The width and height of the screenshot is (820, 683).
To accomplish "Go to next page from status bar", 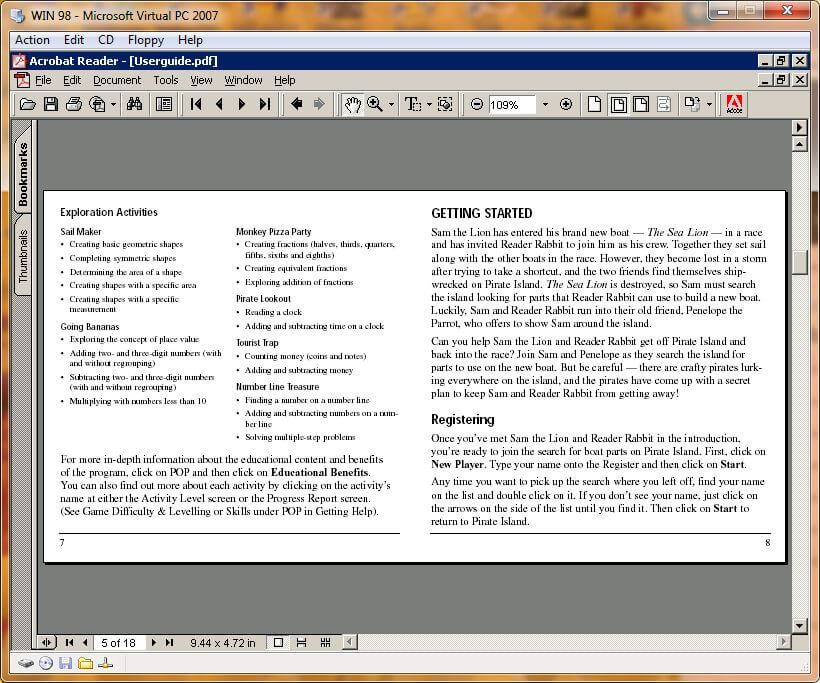I will [153, 642].
